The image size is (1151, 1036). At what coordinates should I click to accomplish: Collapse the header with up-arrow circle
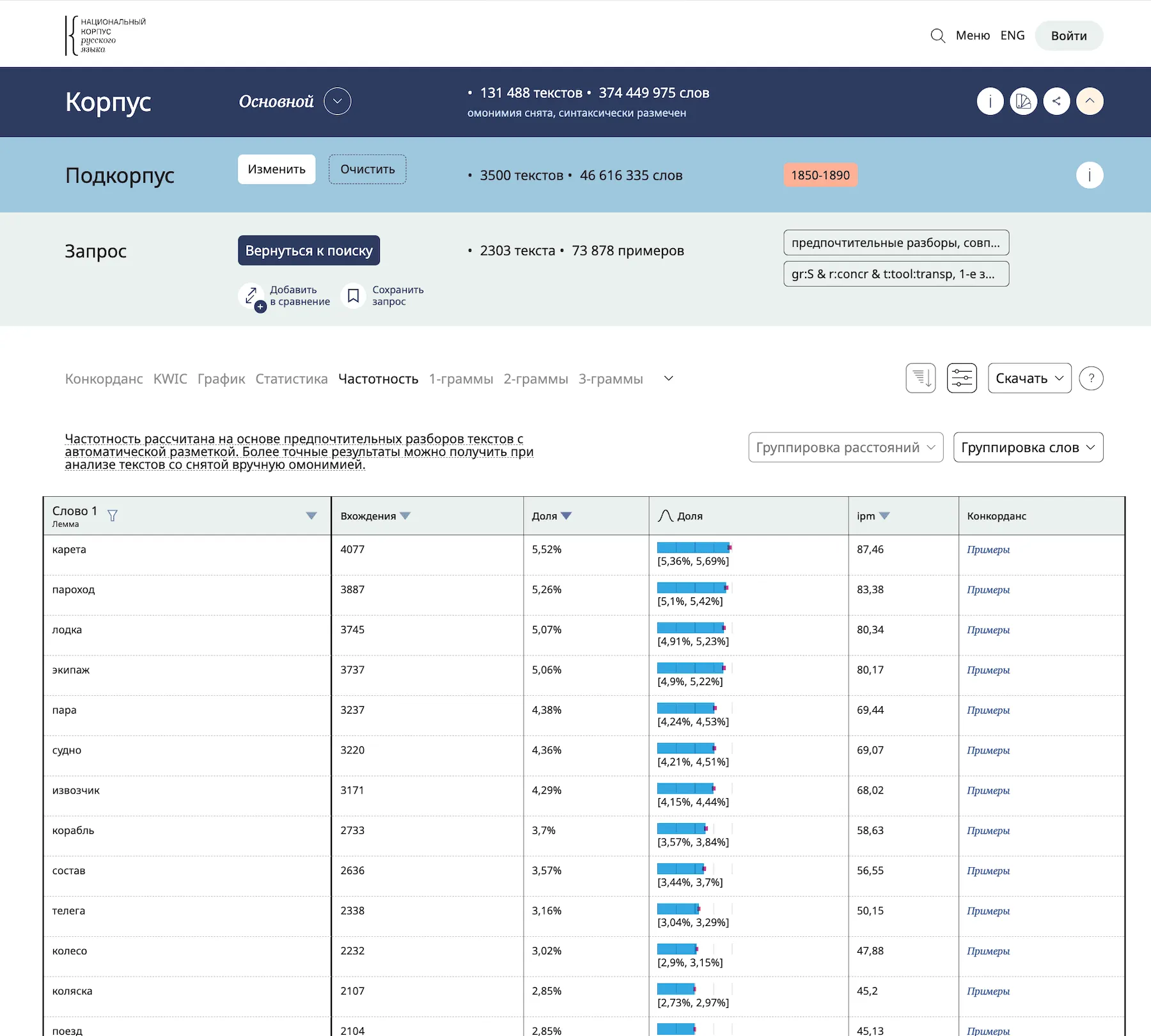(1090, 101)
